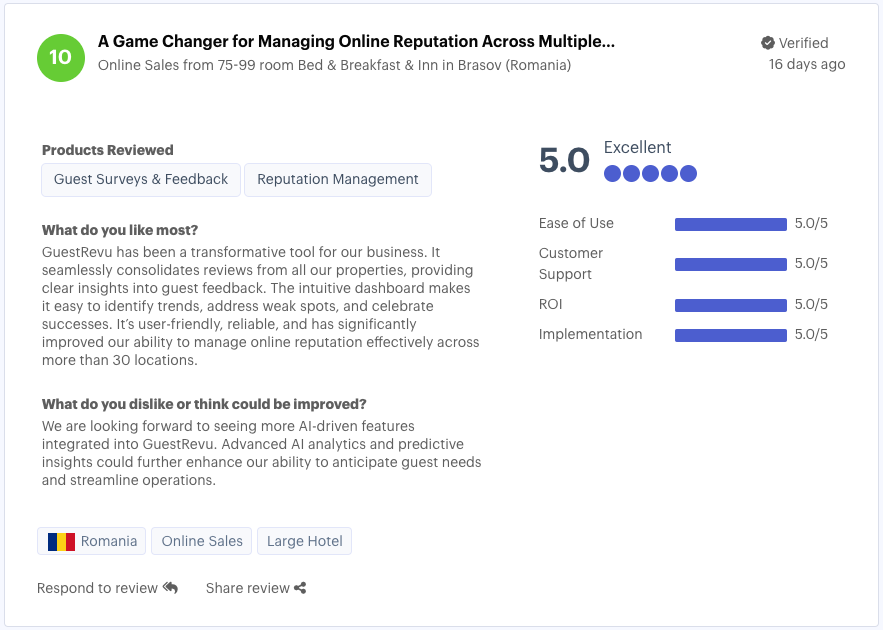883x630 pixels.
Task: Click the fifth blue rating dot under Excellent
Action: (688, 173)
